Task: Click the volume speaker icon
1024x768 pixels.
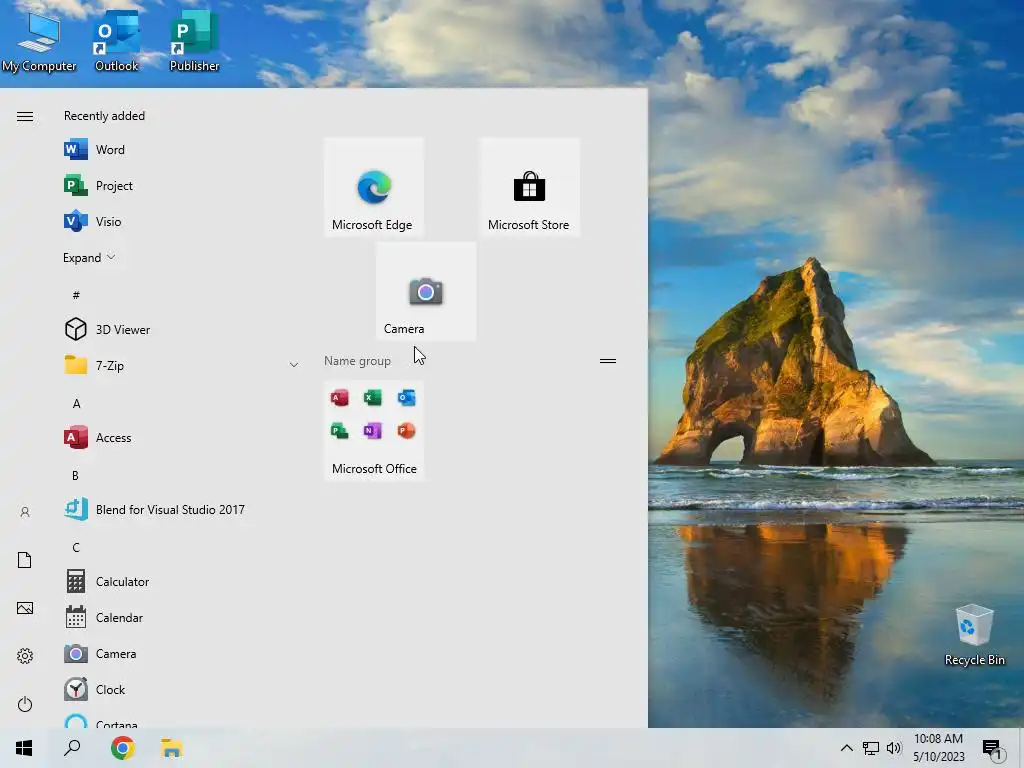Action: (x=894, y=748)
